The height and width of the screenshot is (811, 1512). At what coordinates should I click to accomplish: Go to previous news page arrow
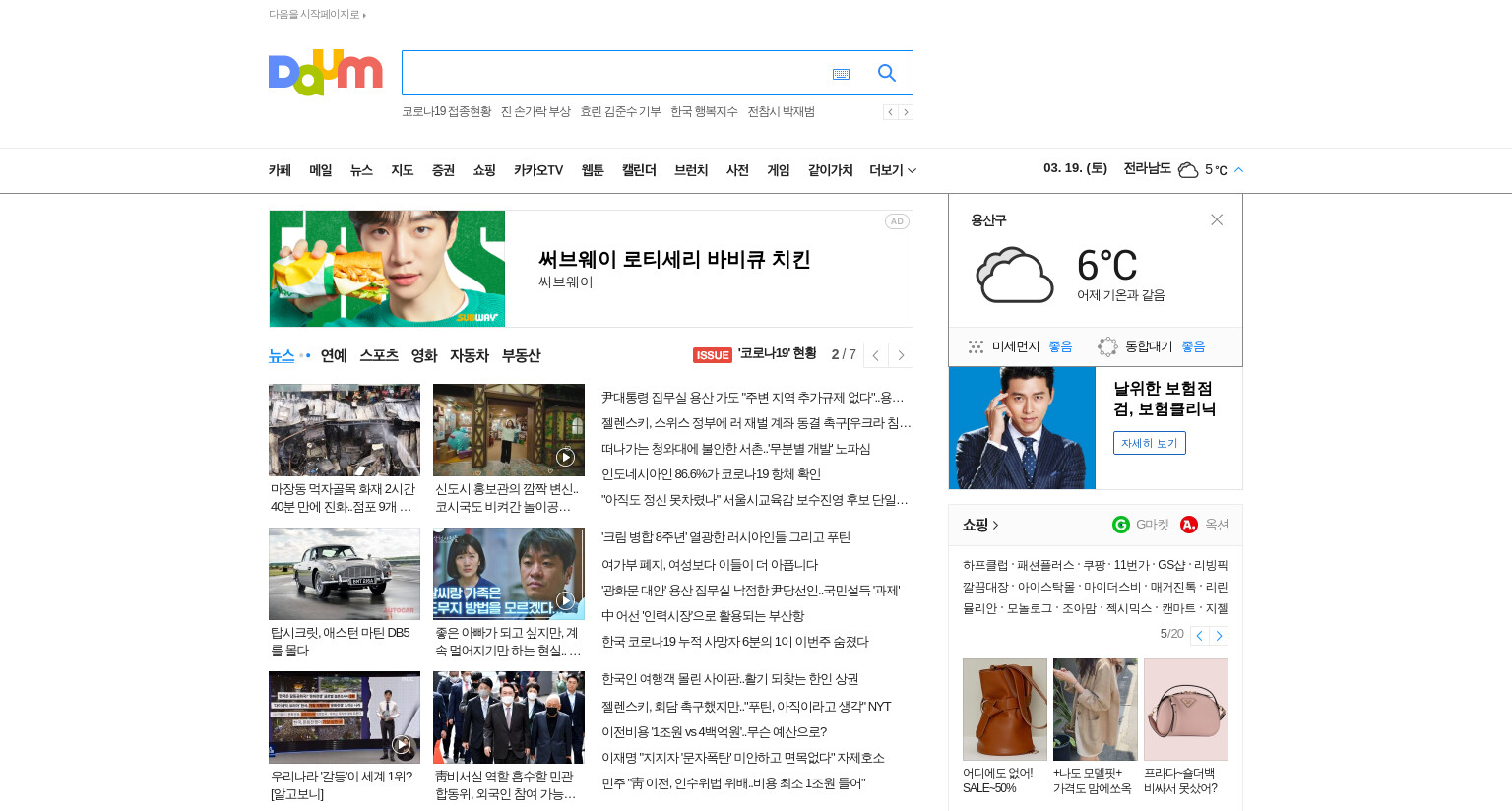pyautogui.click(x=875, y=355)
